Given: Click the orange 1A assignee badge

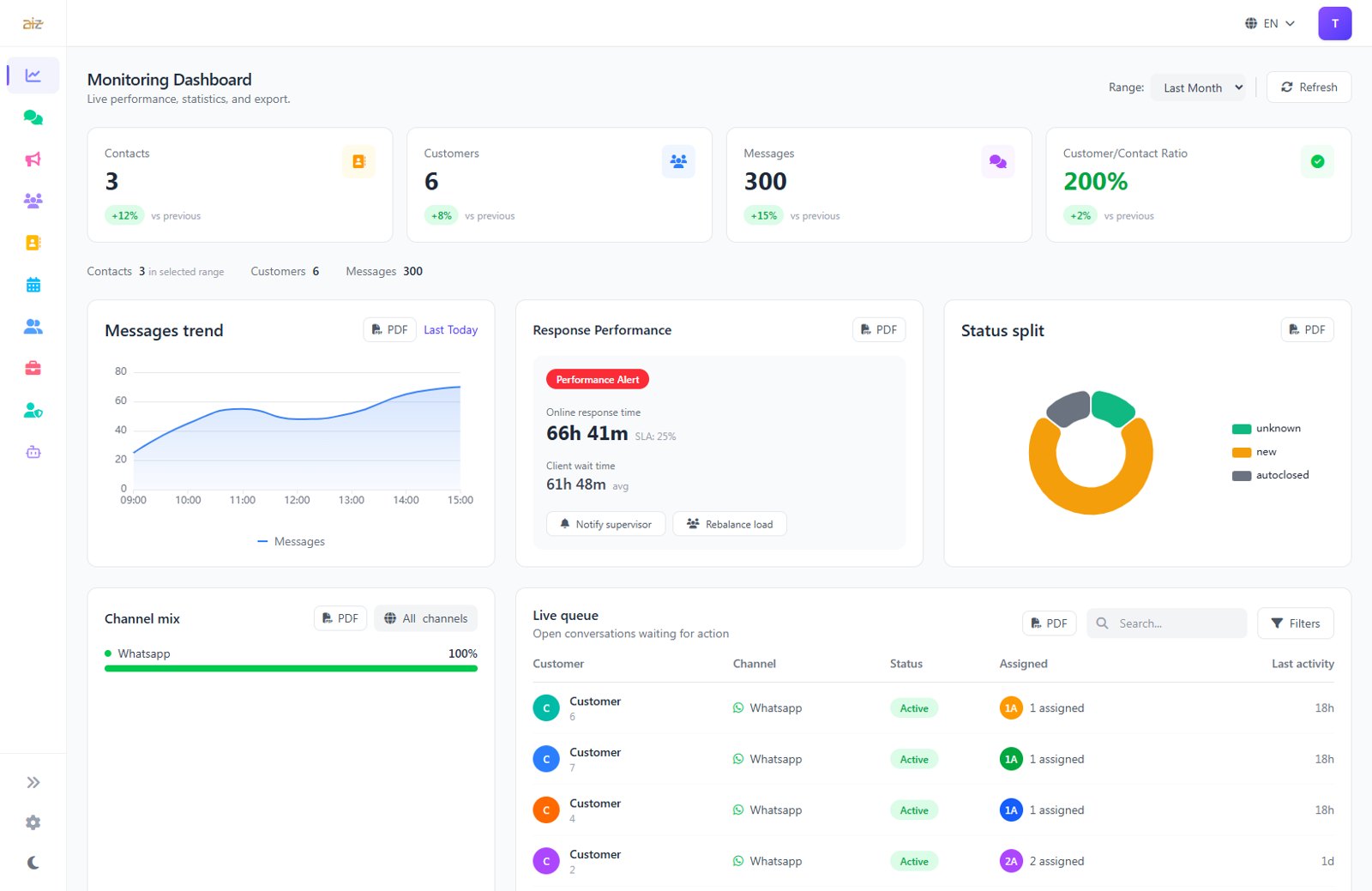Looking at the screenshot, I should point(1011,708).
